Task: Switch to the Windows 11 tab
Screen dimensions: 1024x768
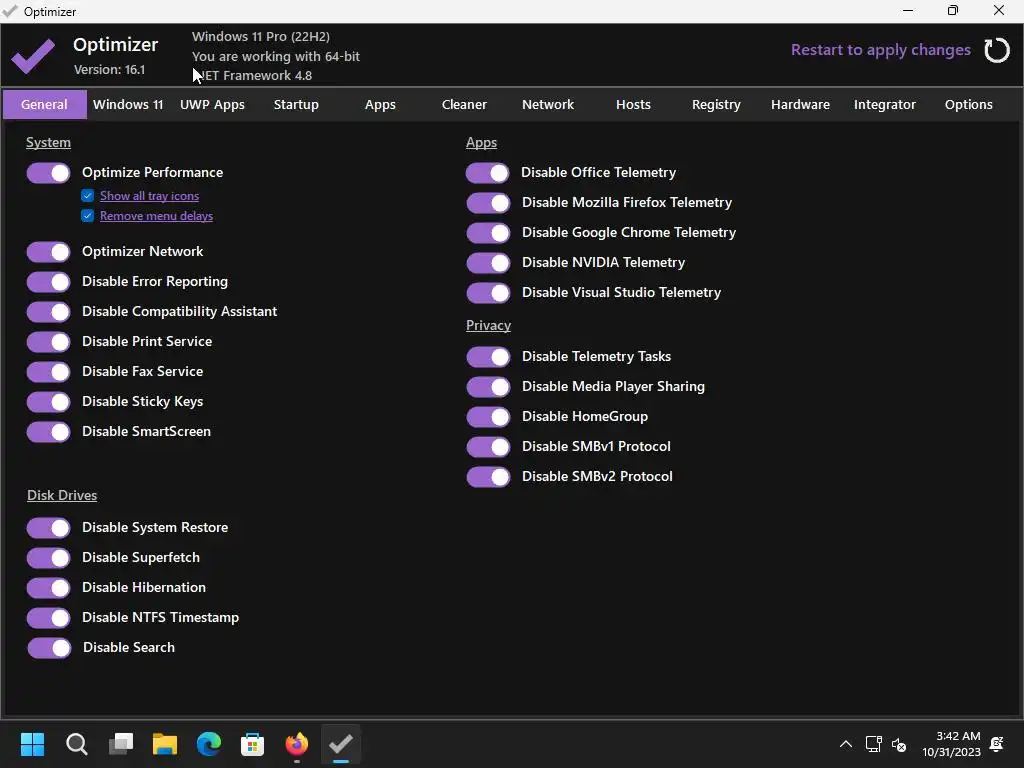Action: pyautogui.click(x=128, y=104)
